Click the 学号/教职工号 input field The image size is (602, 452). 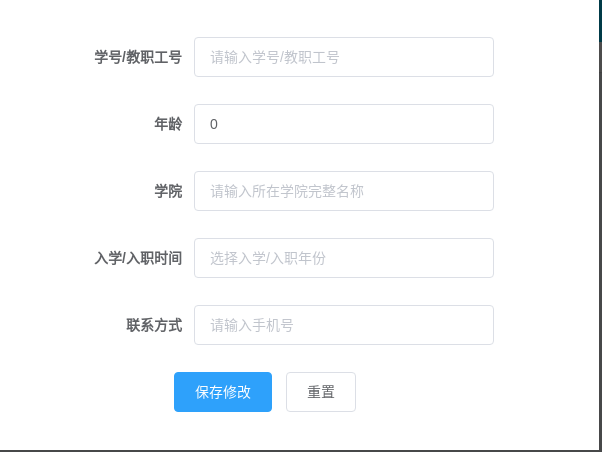point(343,58)
